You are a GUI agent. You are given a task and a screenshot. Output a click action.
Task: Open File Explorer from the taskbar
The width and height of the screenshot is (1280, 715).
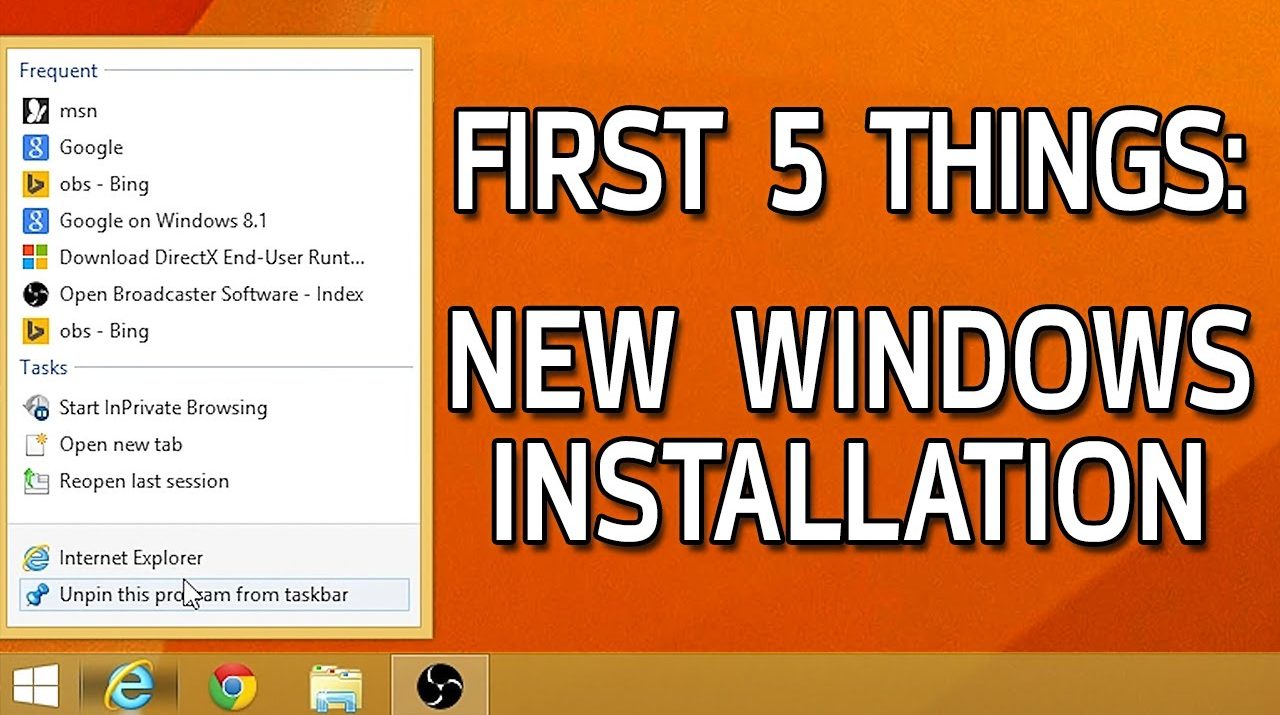(336, 686)
